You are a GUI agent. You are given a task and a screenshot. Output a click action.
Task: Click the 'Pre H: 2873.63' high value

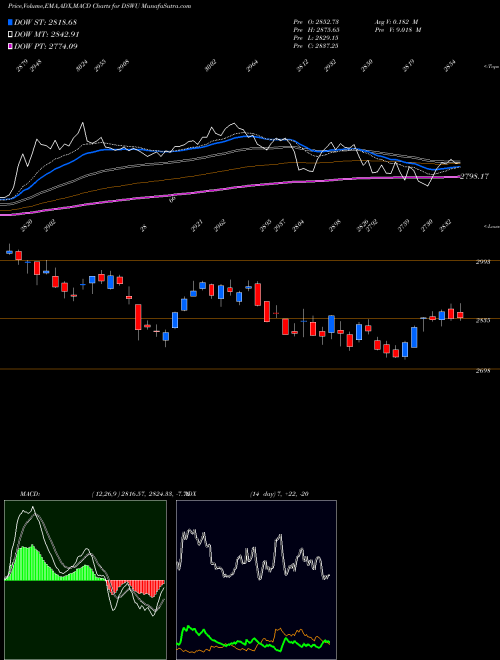[316, 30]
